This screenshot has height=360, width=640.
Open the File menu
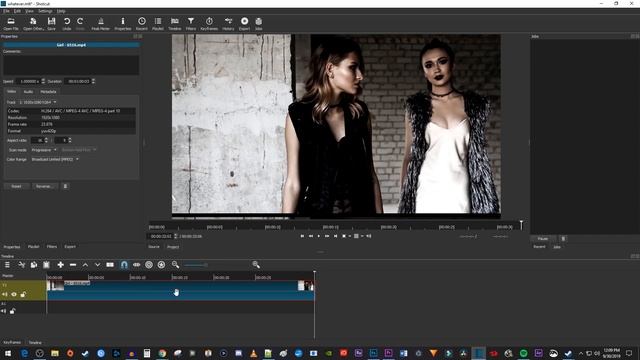[6, 11]
